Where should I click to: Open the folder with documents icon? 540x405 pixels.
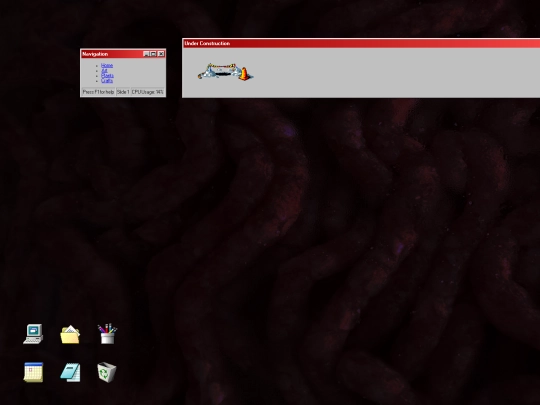(x=70, y=334)
